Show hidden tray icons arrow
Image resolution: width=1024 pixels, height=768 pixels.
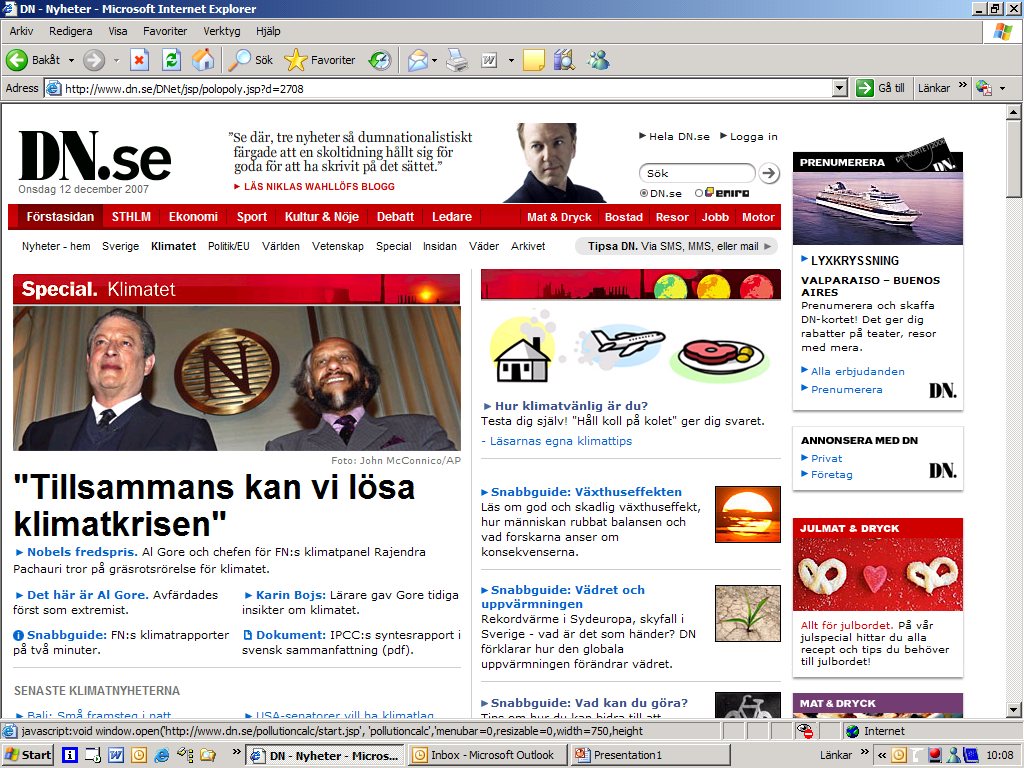pyautogui.click(x=882, y=756)
